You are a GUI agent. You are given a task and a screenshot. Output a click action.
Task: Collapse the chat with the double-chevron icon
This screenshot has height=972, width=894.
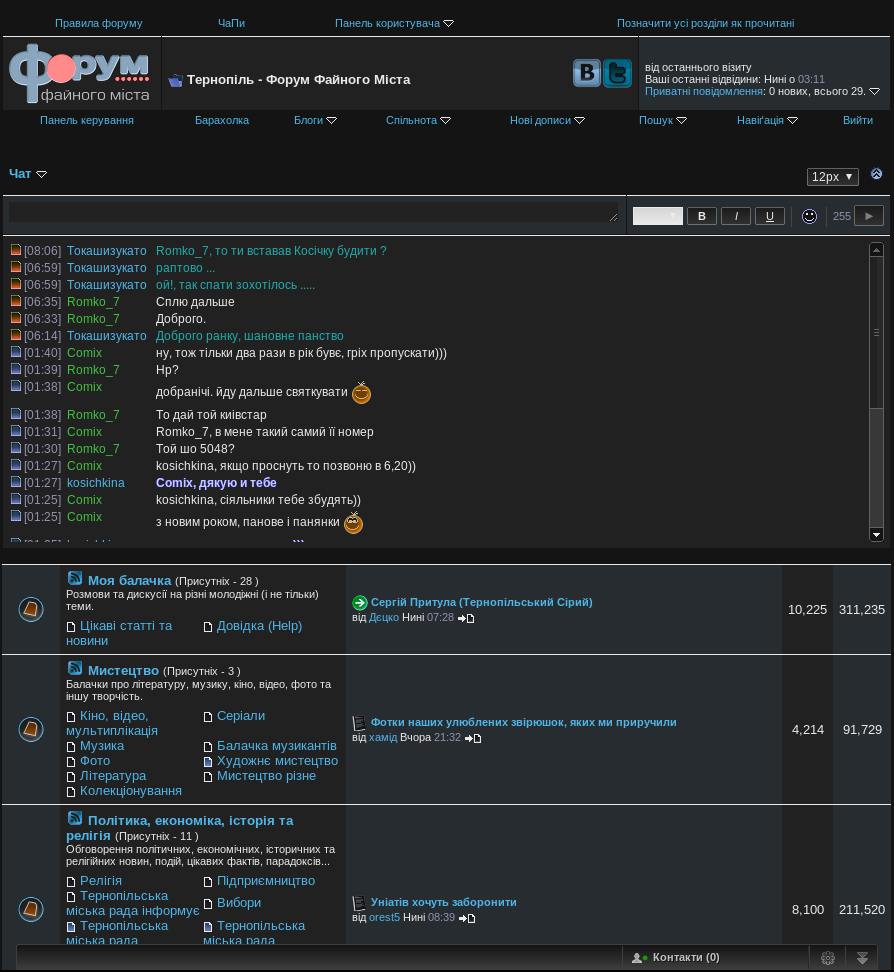click(876, 174)
